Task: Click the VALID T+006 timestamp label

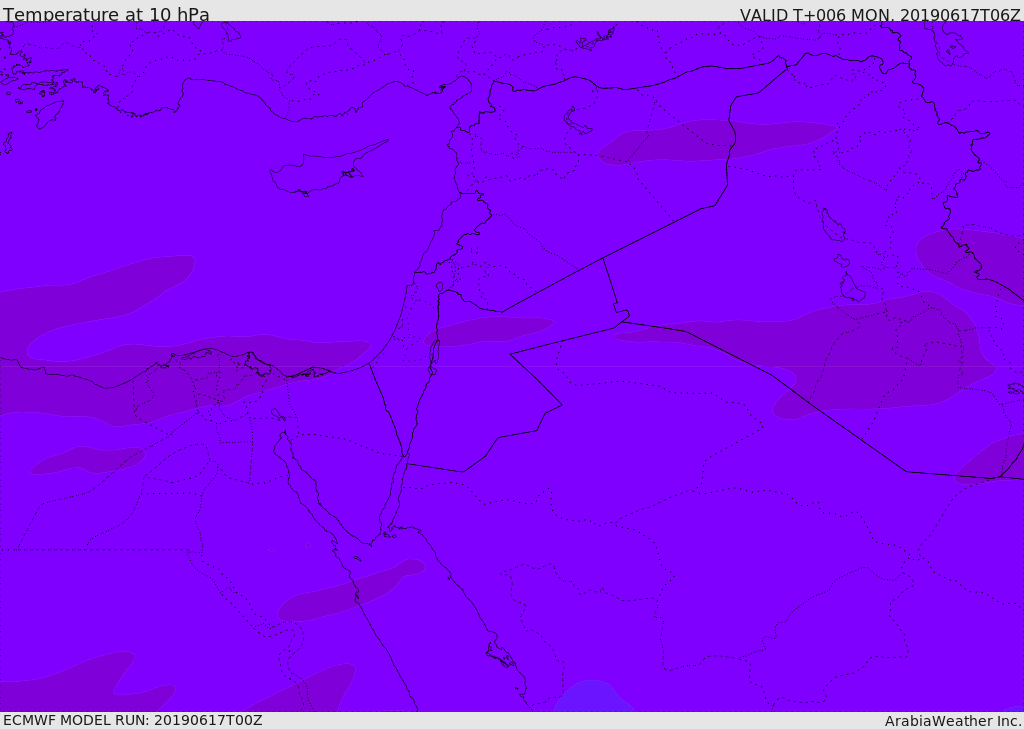Action: (x=880, y=15)
